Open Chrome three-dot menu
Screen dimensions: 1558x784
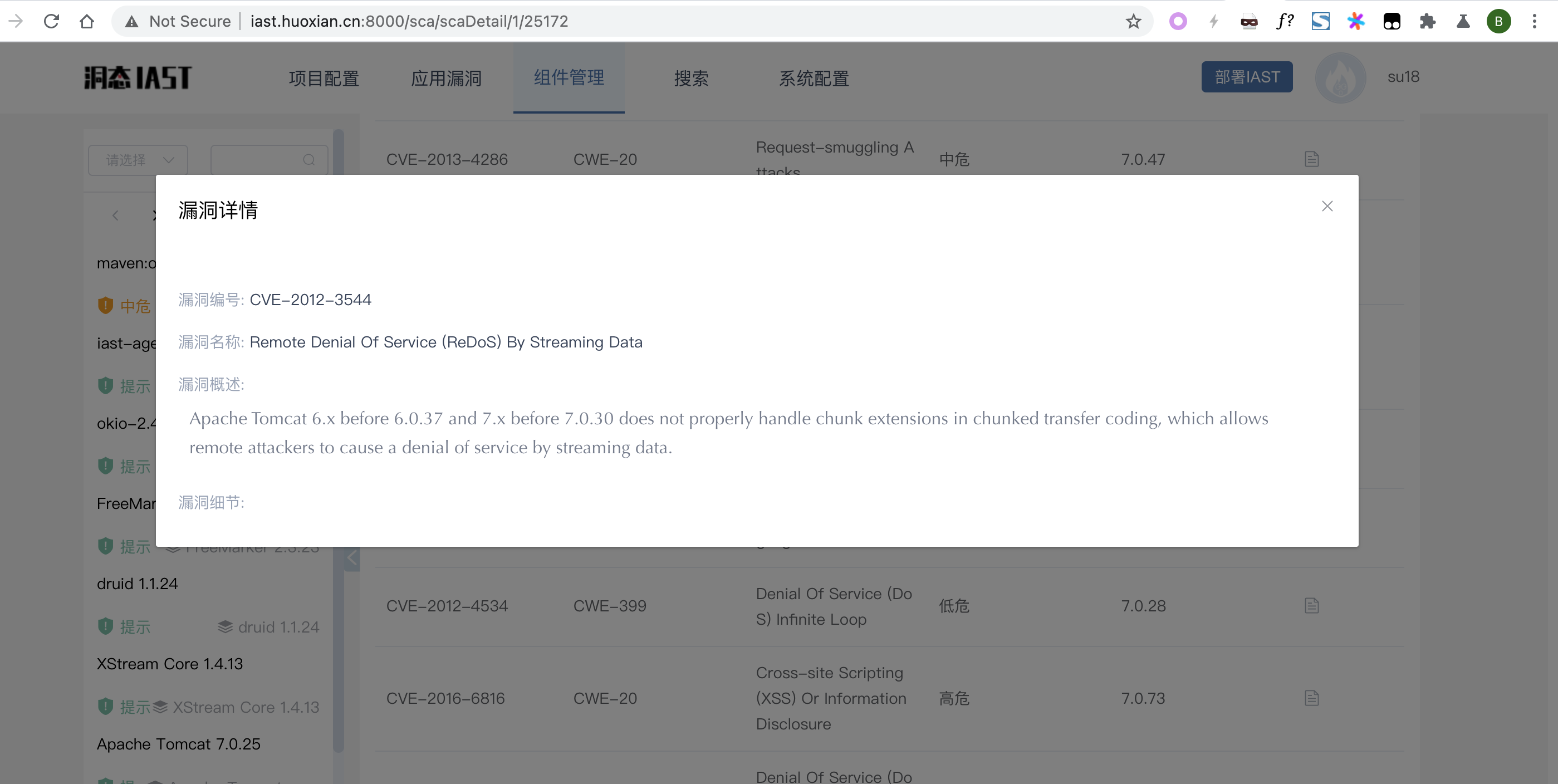point(1534,22)
